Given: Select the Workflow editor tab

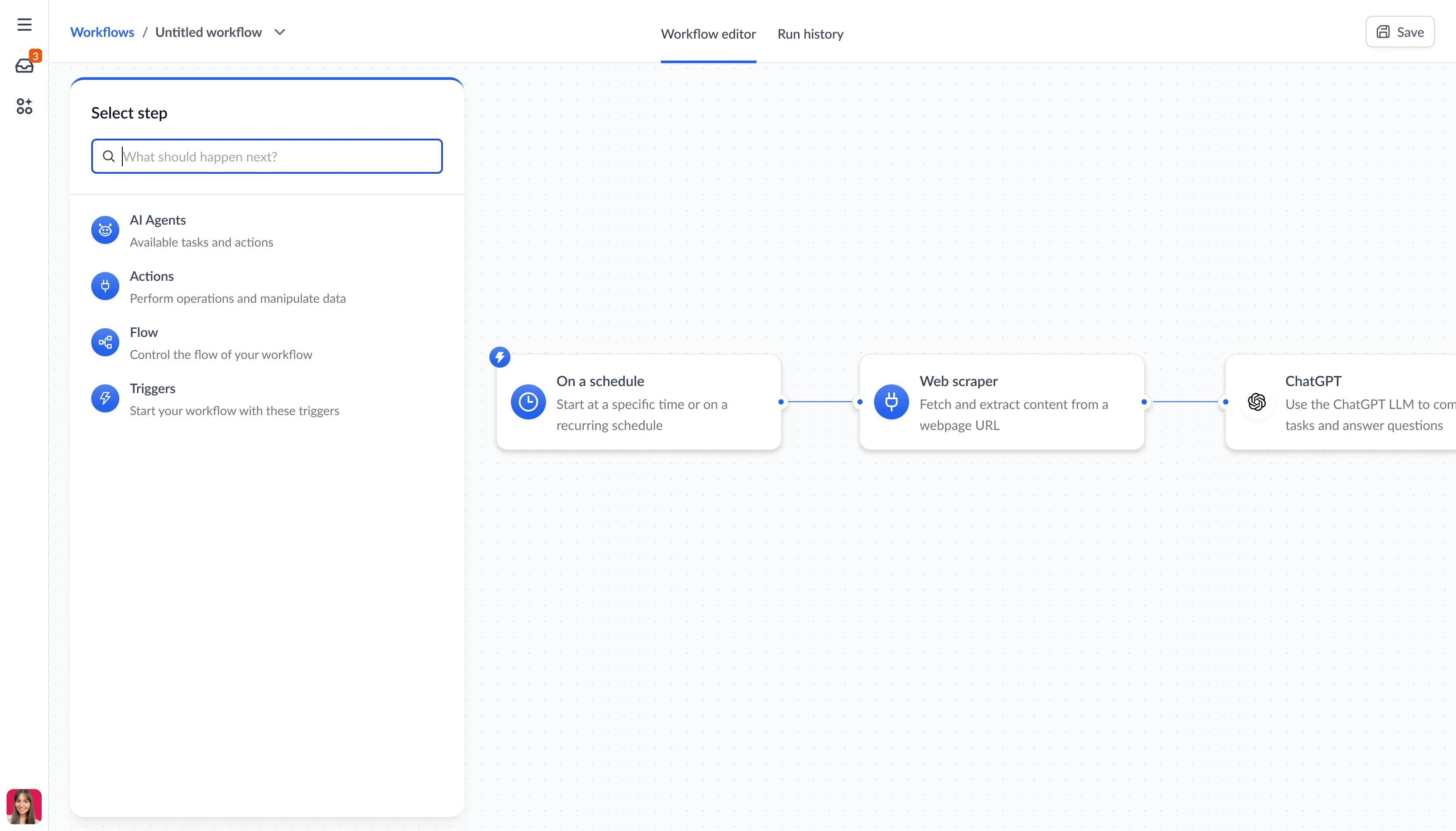Looking at the screenshot, I should coord(708,34).
